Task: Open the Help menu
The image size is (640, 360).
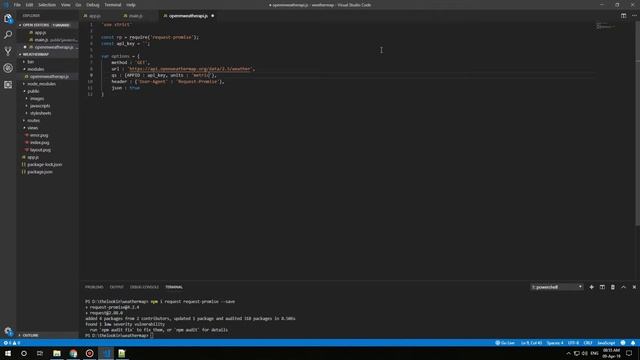Action: [x=131, y=5]
